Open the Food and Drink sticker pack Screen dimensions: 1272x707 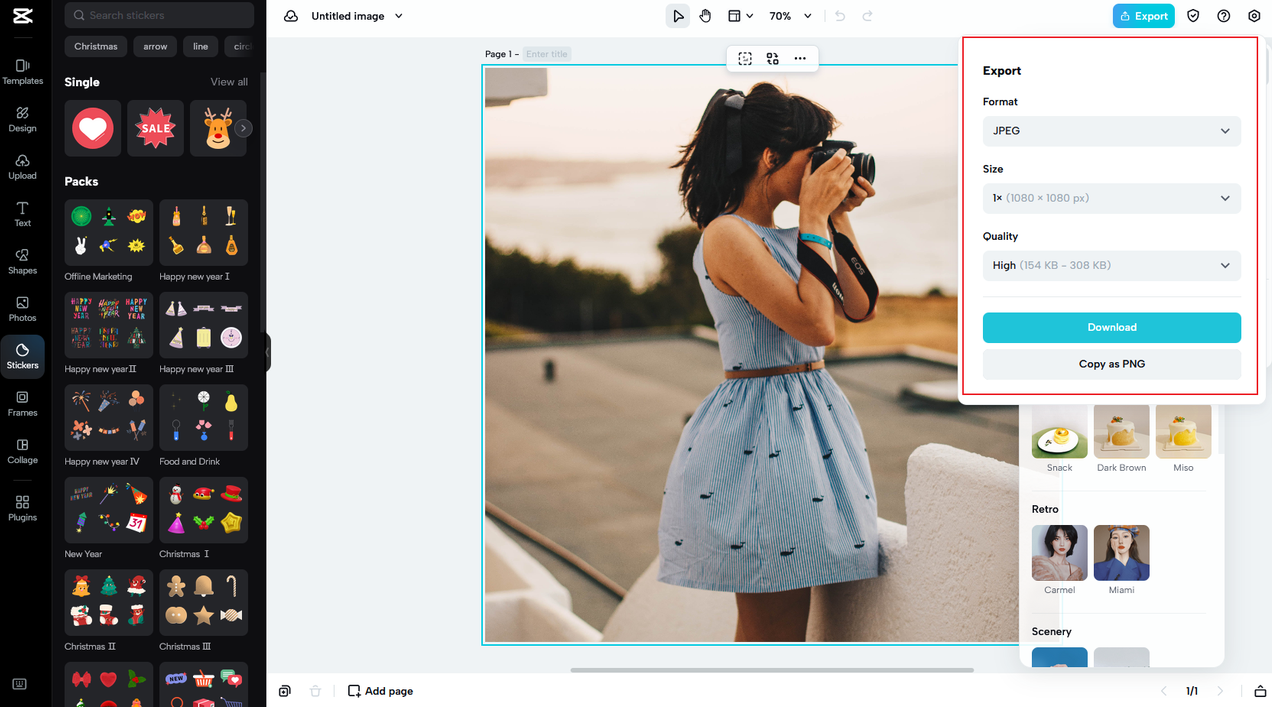pyautogui.click(x=204, y=417)
